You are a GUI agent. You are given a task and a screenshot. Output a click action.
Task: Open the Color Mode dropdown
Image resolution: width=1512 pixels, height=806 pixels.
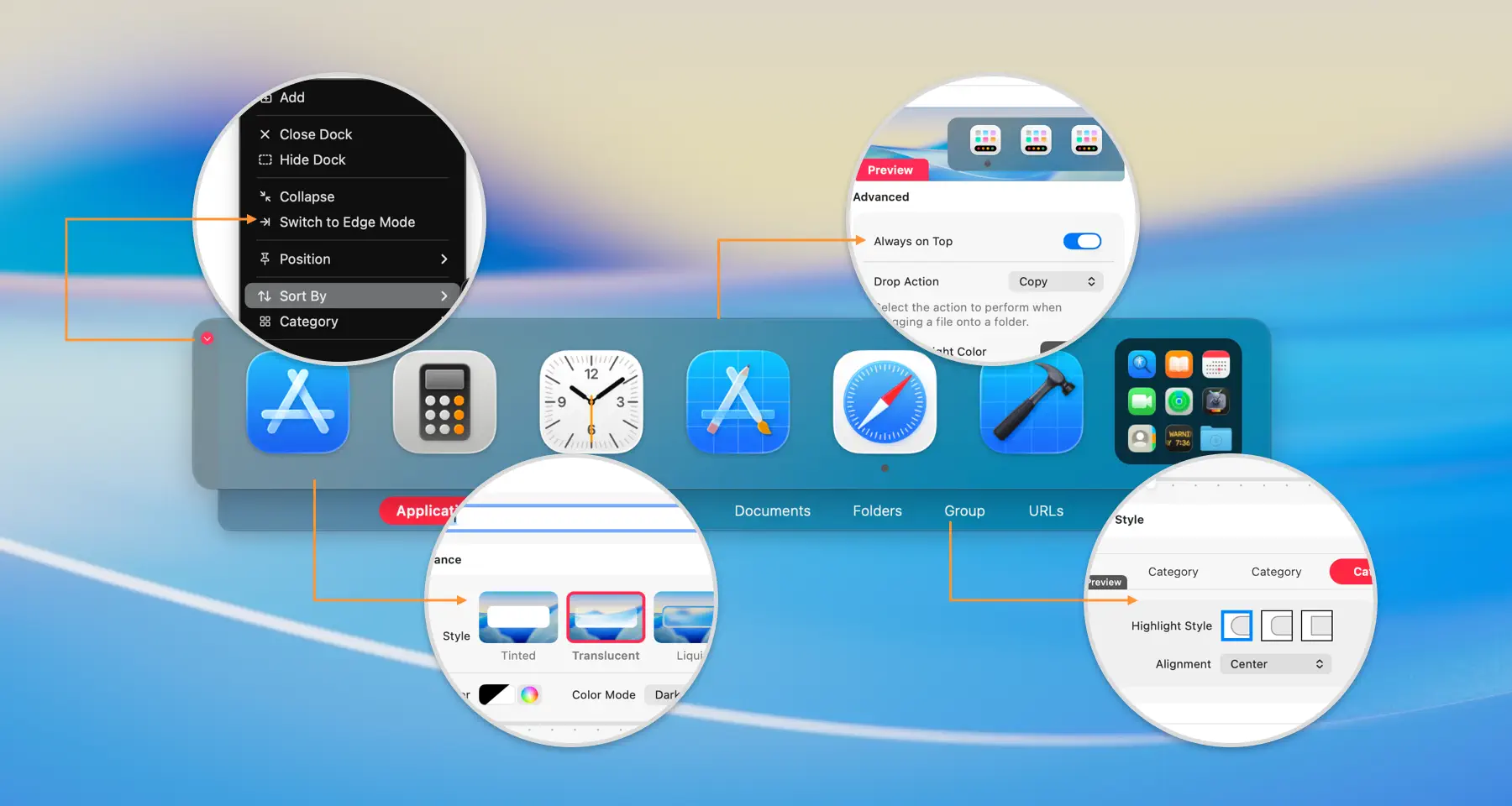[668, 694]
